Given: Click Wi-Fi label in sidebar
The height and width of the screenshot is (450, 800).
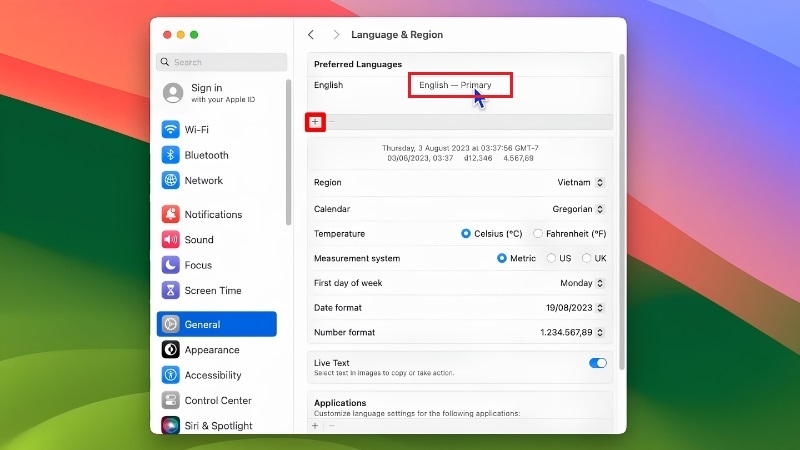Looking at the screenshot, I should coord(196,130).
